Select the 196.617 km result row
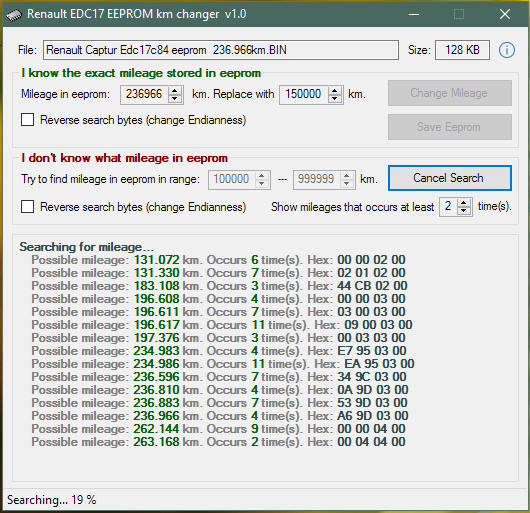530x513 pixels. pos(222,325)
